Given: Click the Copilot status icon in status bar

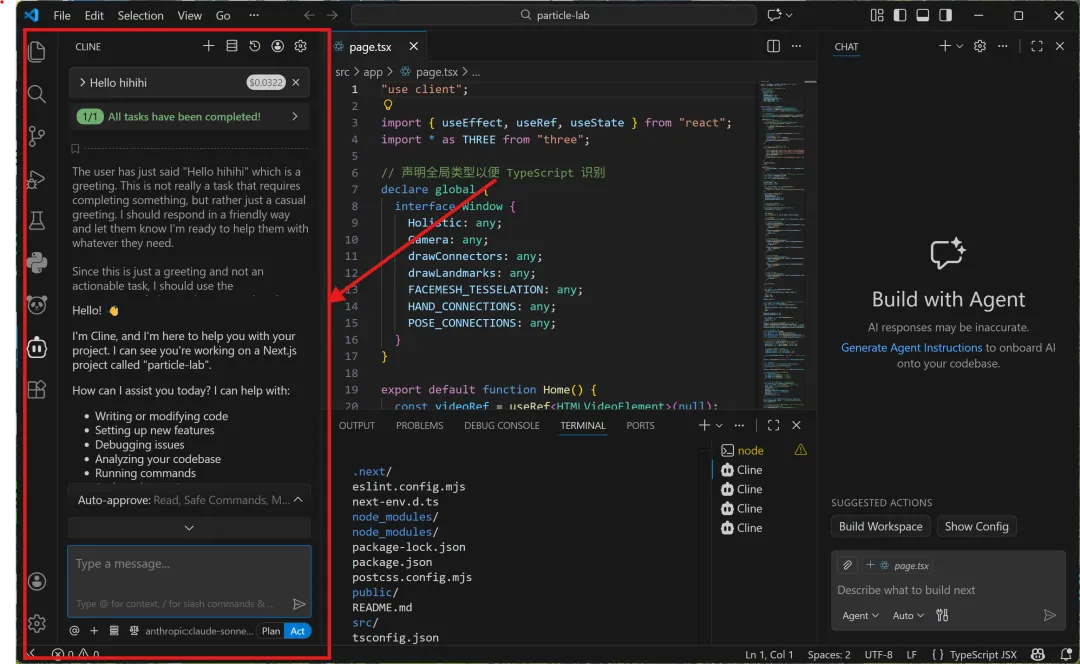Looking at the screenshot, I should pos(1037,654).
